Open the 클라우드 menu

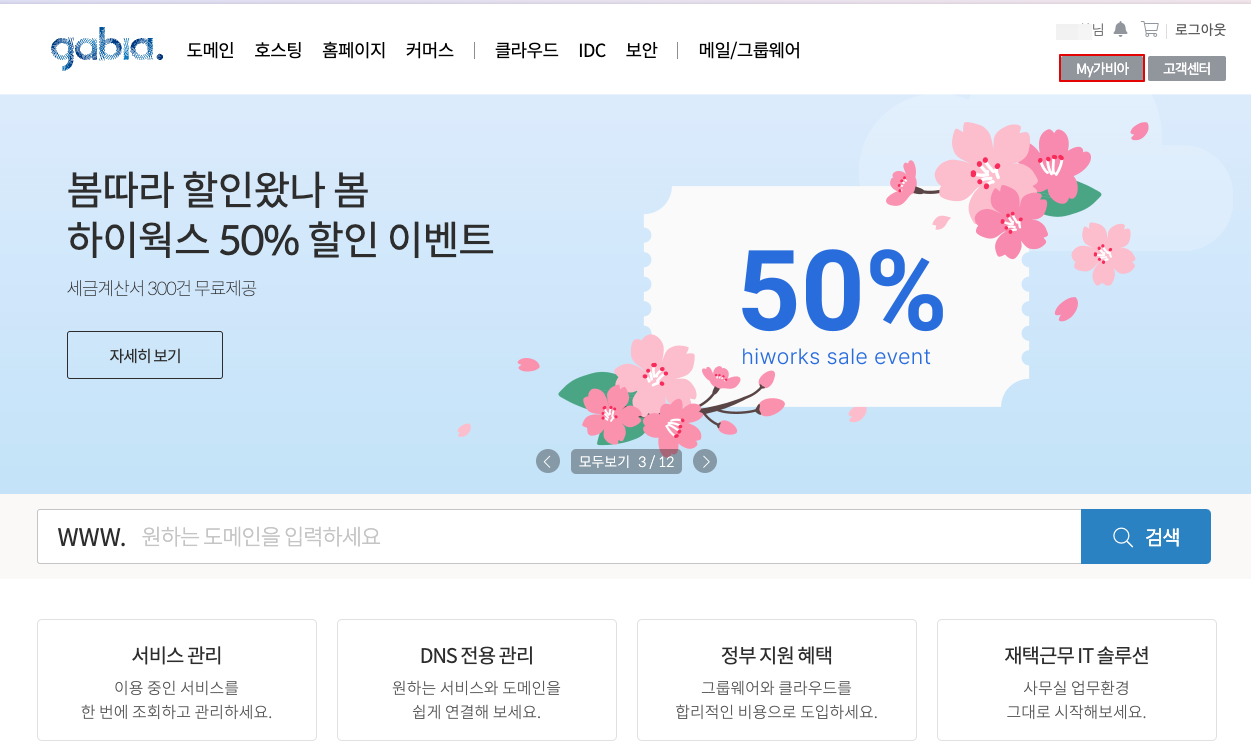527,50
